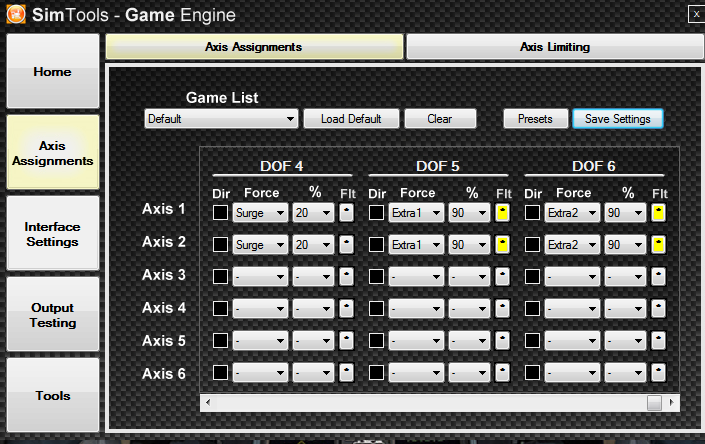Screen dimensions: 705x444
Task: Expand Surge force dropdown for Axis 2 DOF 4
Action: (260, 244)
